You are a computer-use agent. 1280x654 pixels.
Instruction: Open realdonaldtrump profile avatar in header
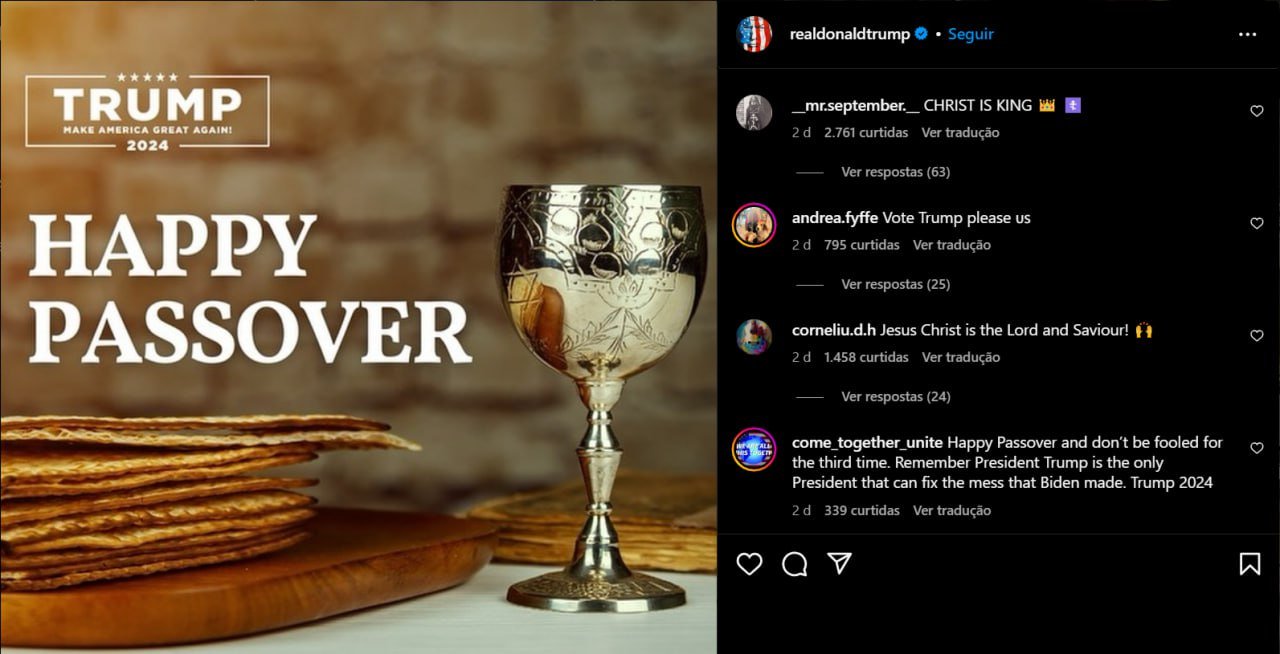point(754,34)
